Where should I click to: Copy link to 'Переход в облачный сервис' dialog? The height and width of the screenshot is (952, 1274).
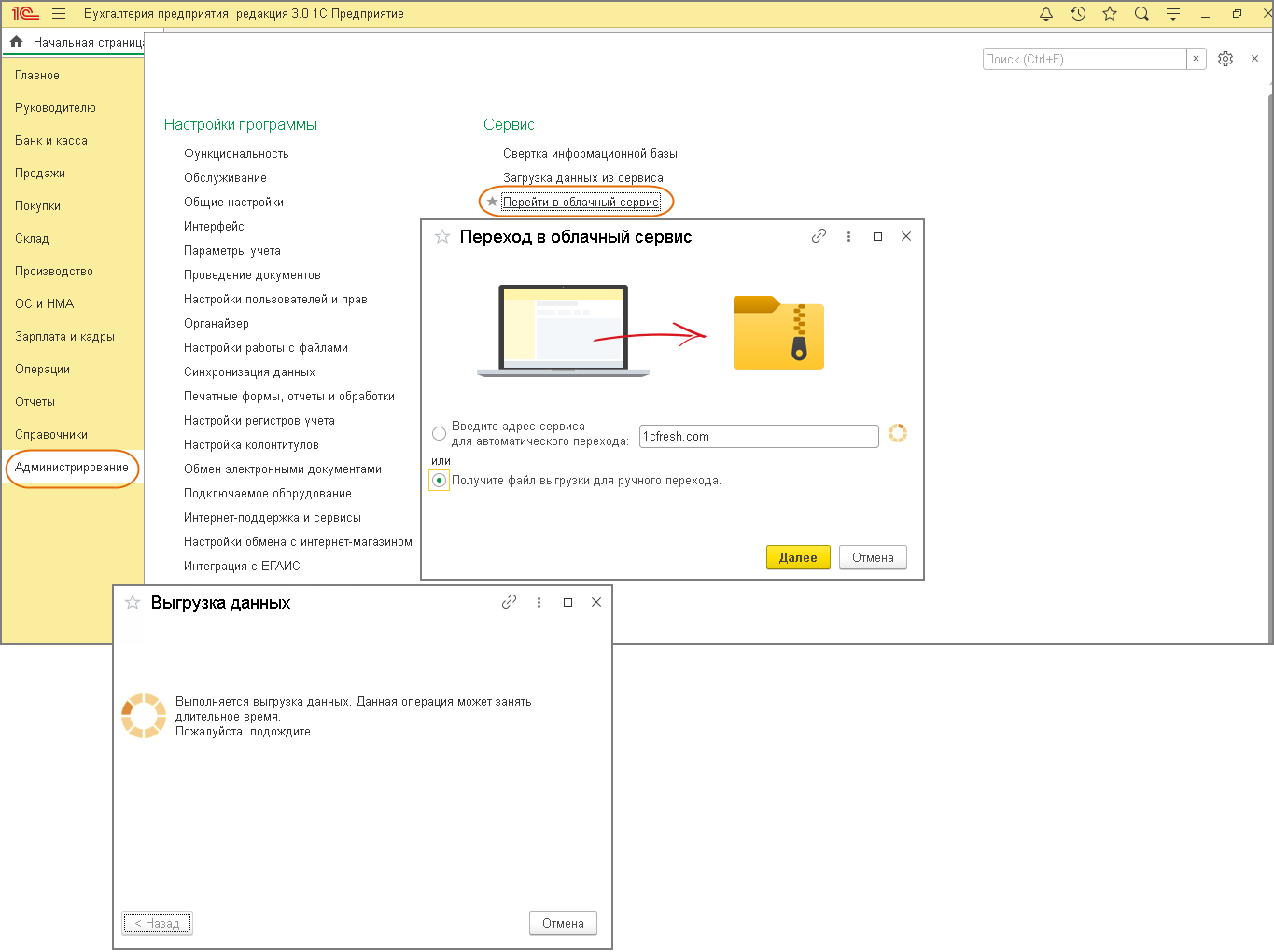pyautogui.click(x=819, y=236)
